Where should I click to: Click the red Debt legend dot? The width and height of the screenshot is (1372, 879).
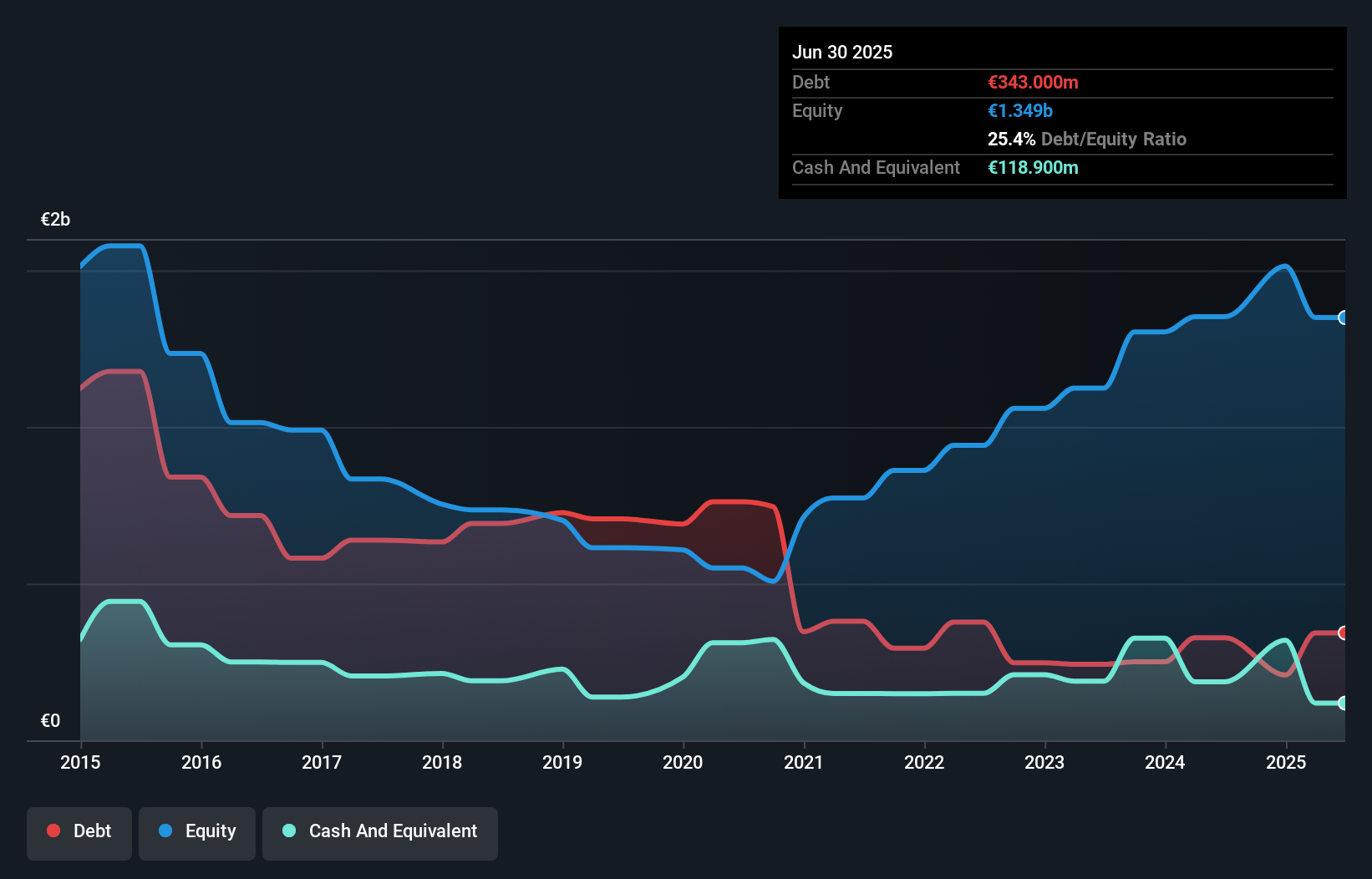(x=53, y=831)
